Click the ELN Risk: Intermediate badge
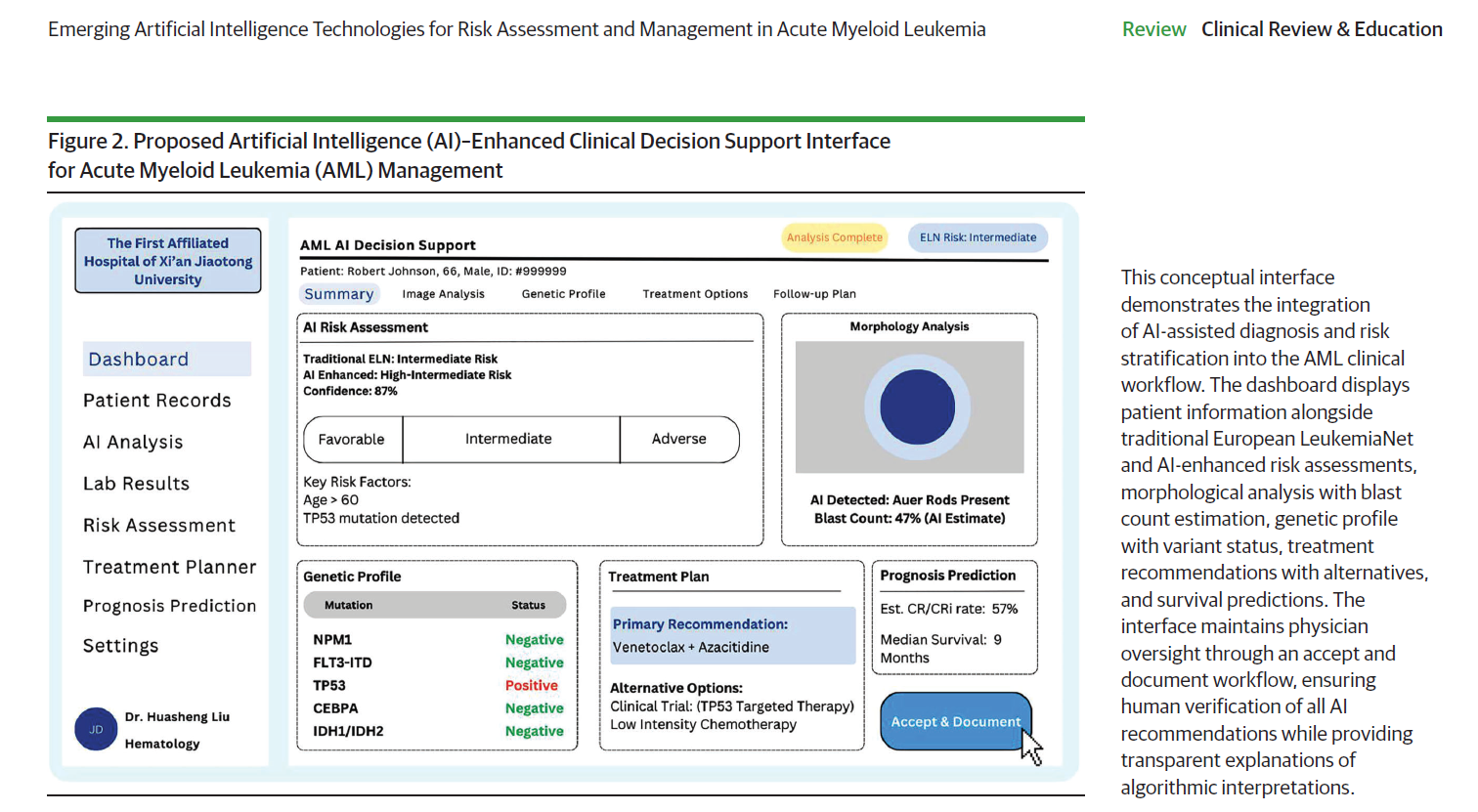Screen dimensions: 1478x812 pyautogui.click(x=978, y=237)
